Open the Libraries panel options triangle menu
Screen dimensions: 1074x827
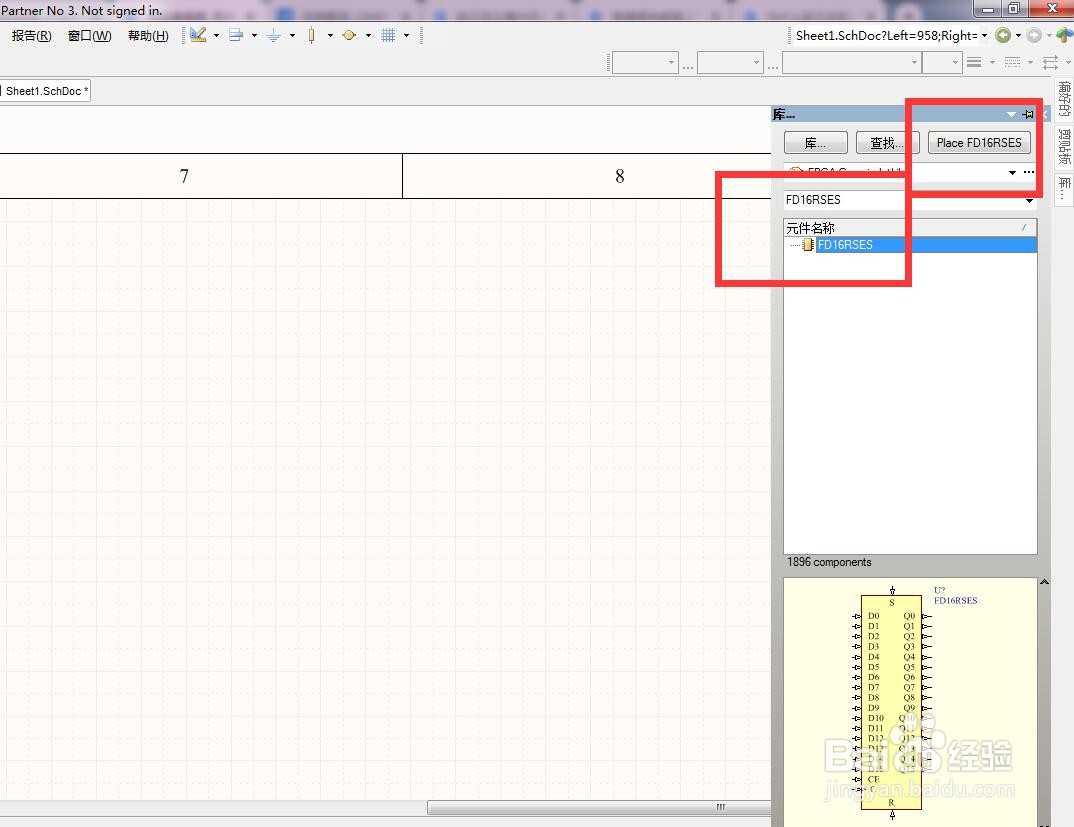1011,114
